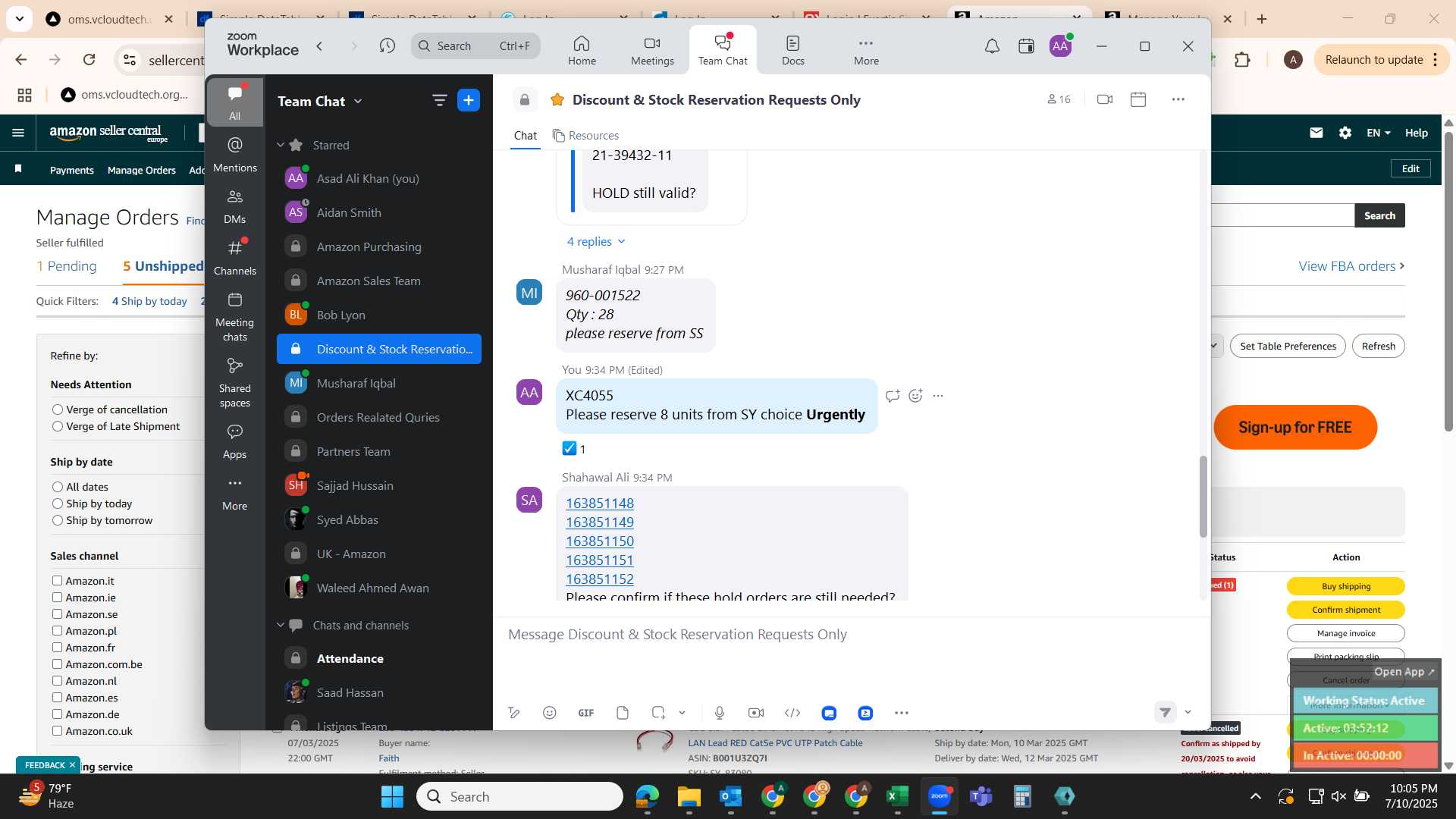Open DMs in Zoom sidebar
The width and height of the screenshot is (1456, 819).
coord(235,206)
